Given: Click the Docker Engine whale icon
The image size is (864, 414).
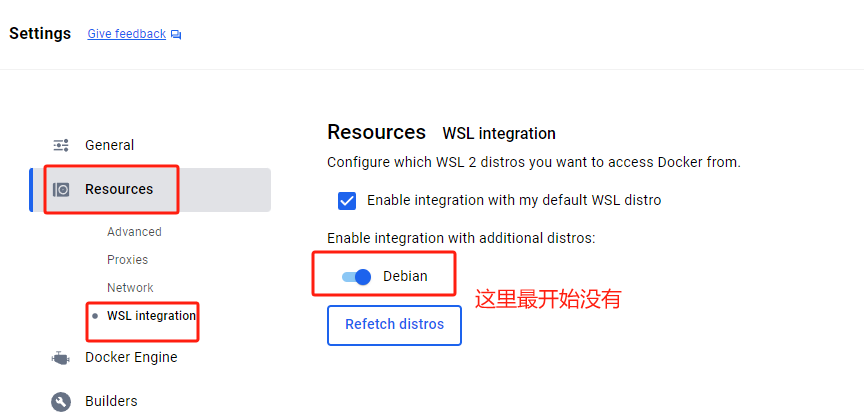Looking at the screenshot, I should pos(61,357).
